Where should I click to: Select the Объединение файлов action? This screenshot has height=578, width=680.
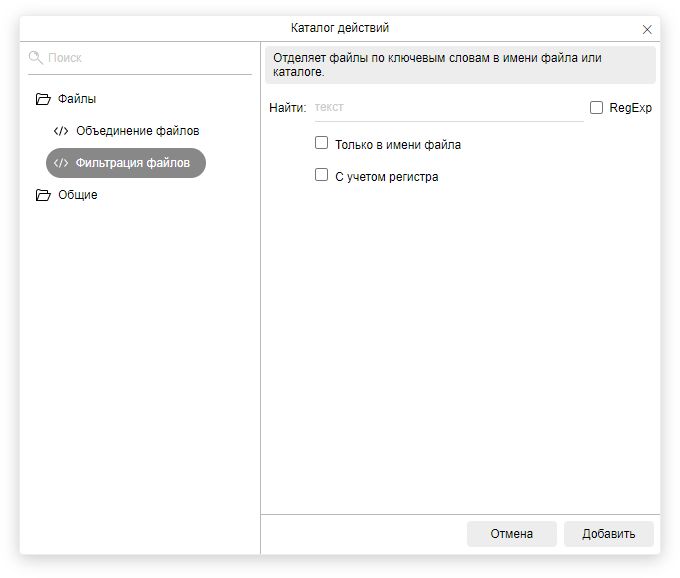pos(137,131)
